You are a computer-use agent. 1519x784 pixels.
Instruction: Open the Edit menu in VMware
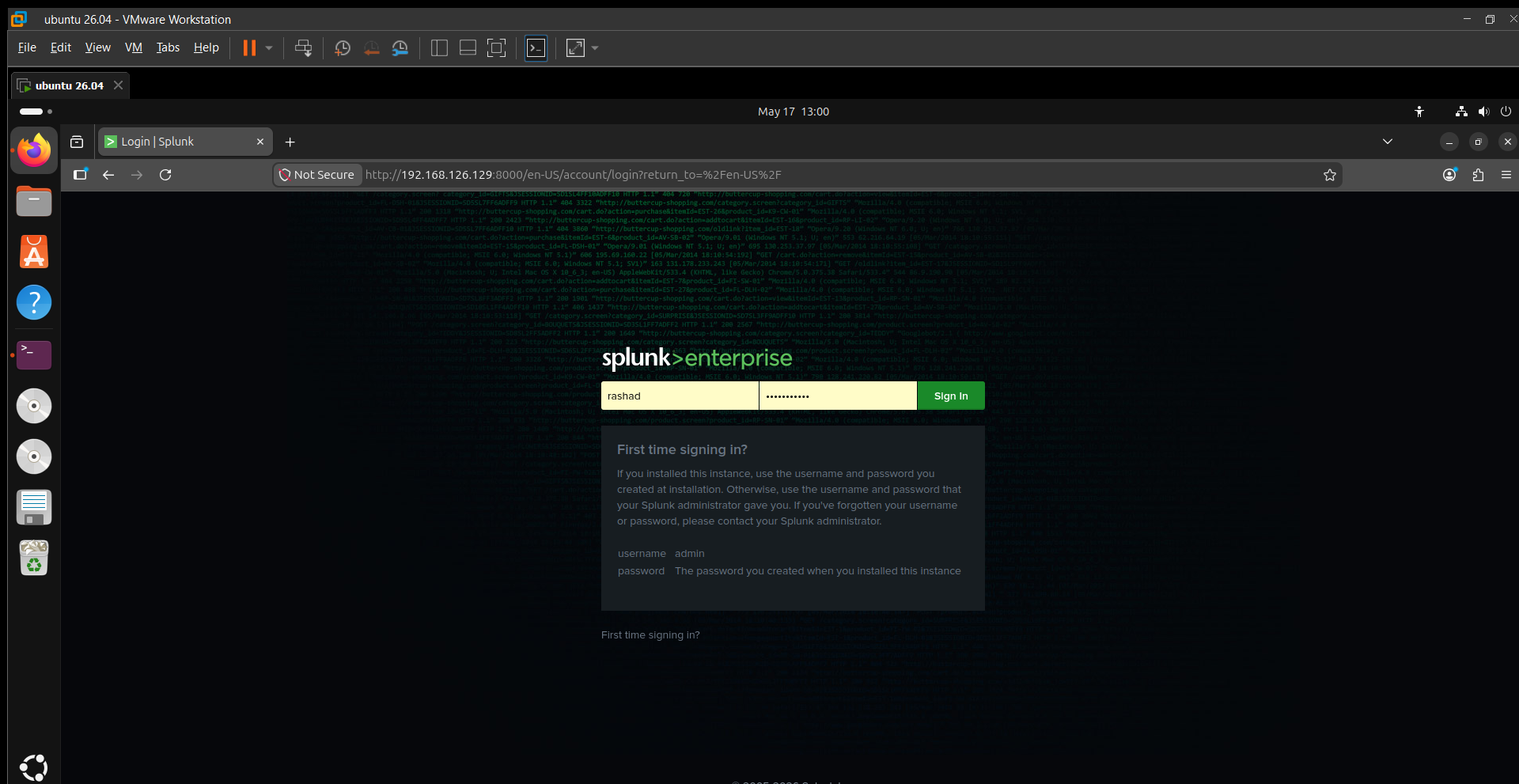tap(61, 47)
